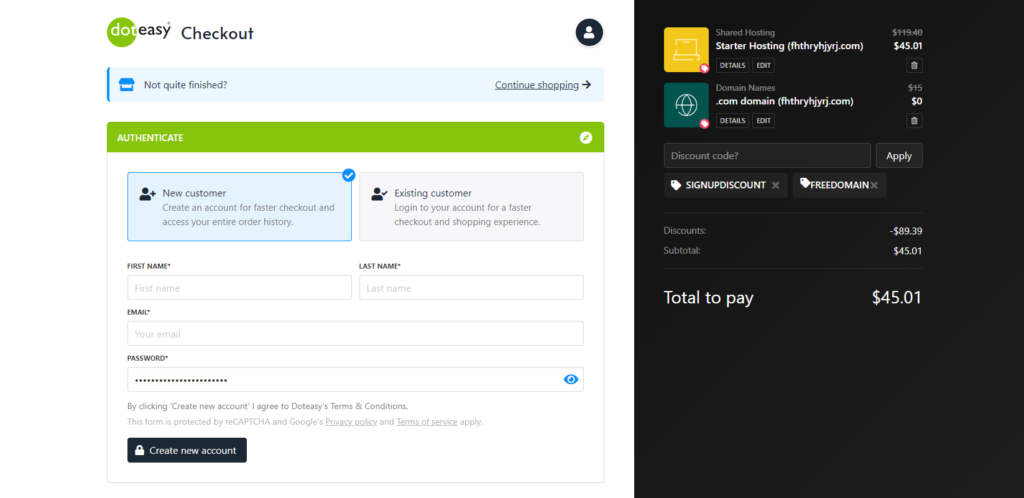Viewport: 1024px width, 498px height.
Task: Open the user account avatar menu
Action: [589, 33]
